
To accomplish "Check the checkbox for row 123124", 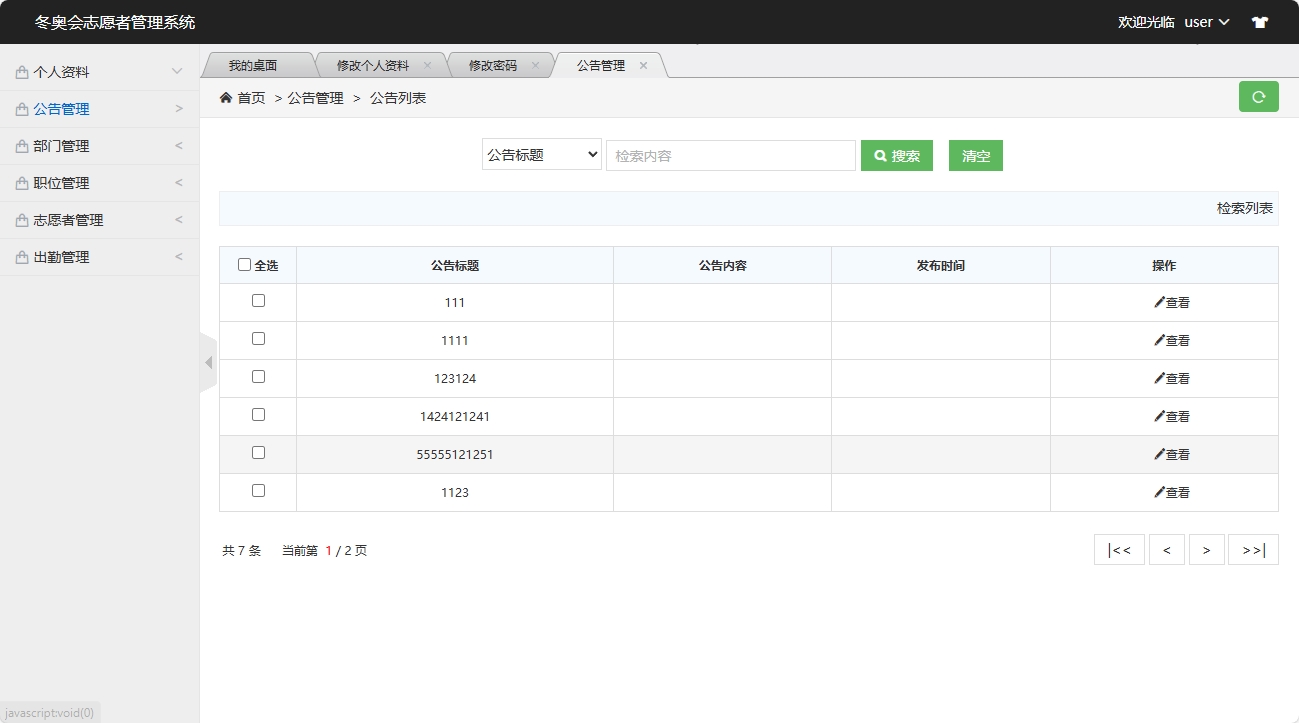I will pyautogui.click(x=258, y=376).
